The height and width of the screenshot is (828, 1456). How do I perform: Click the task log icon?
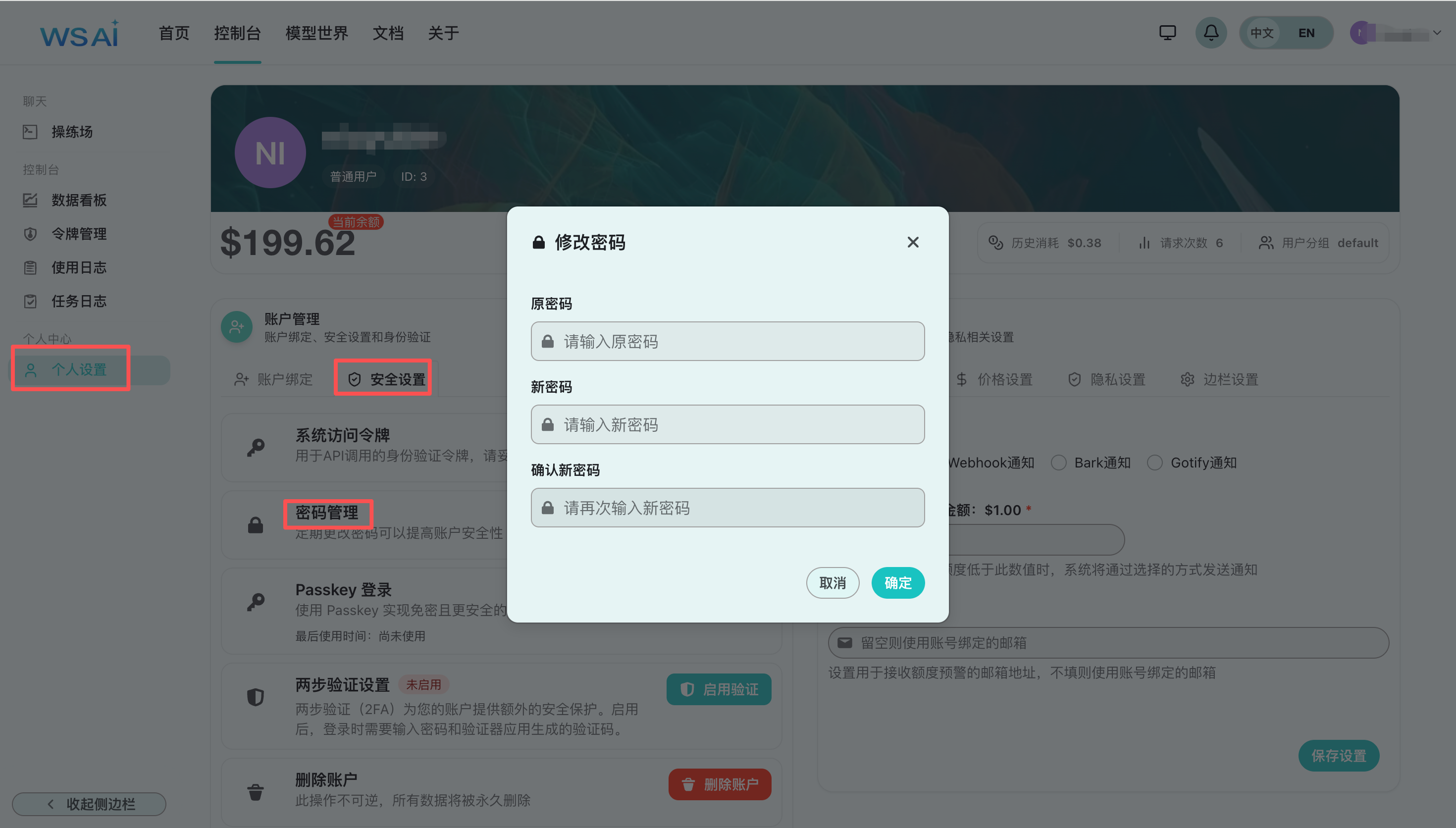click(x=30, y=301)
